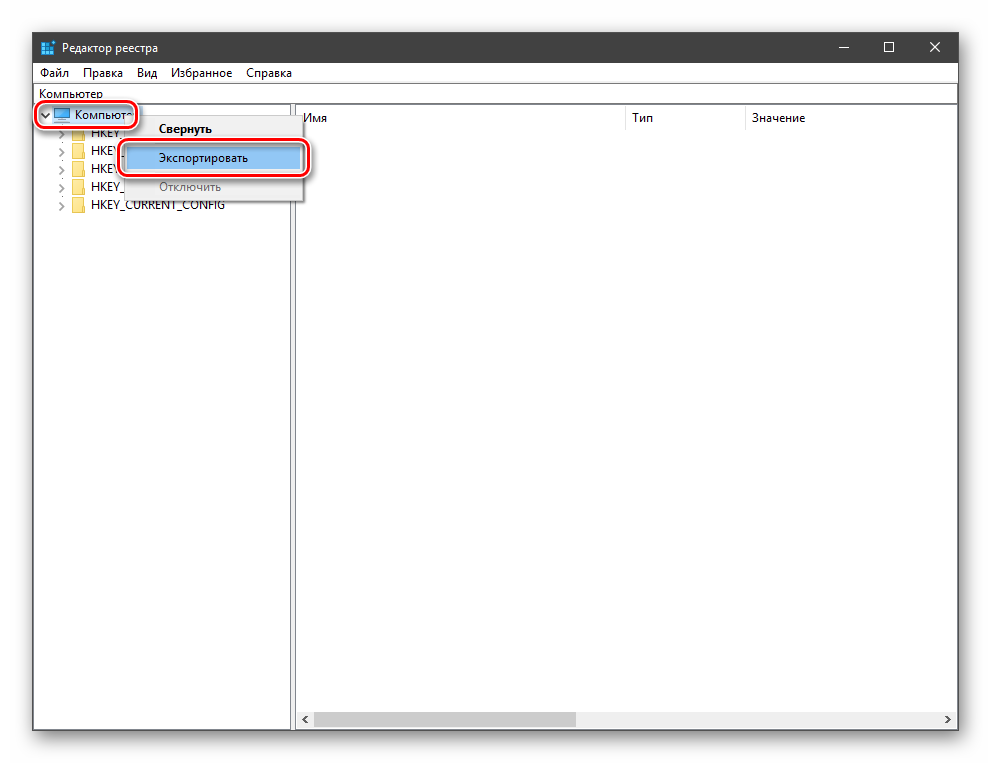Click the second registry hive folder icon

tap(78, 151)
